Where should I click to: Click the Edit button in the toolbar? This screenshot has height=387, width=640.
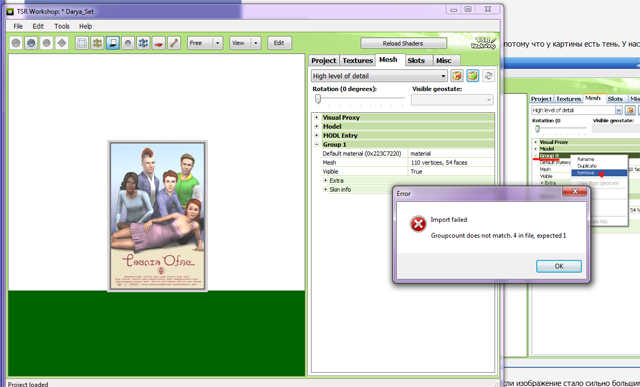(279, 43)
